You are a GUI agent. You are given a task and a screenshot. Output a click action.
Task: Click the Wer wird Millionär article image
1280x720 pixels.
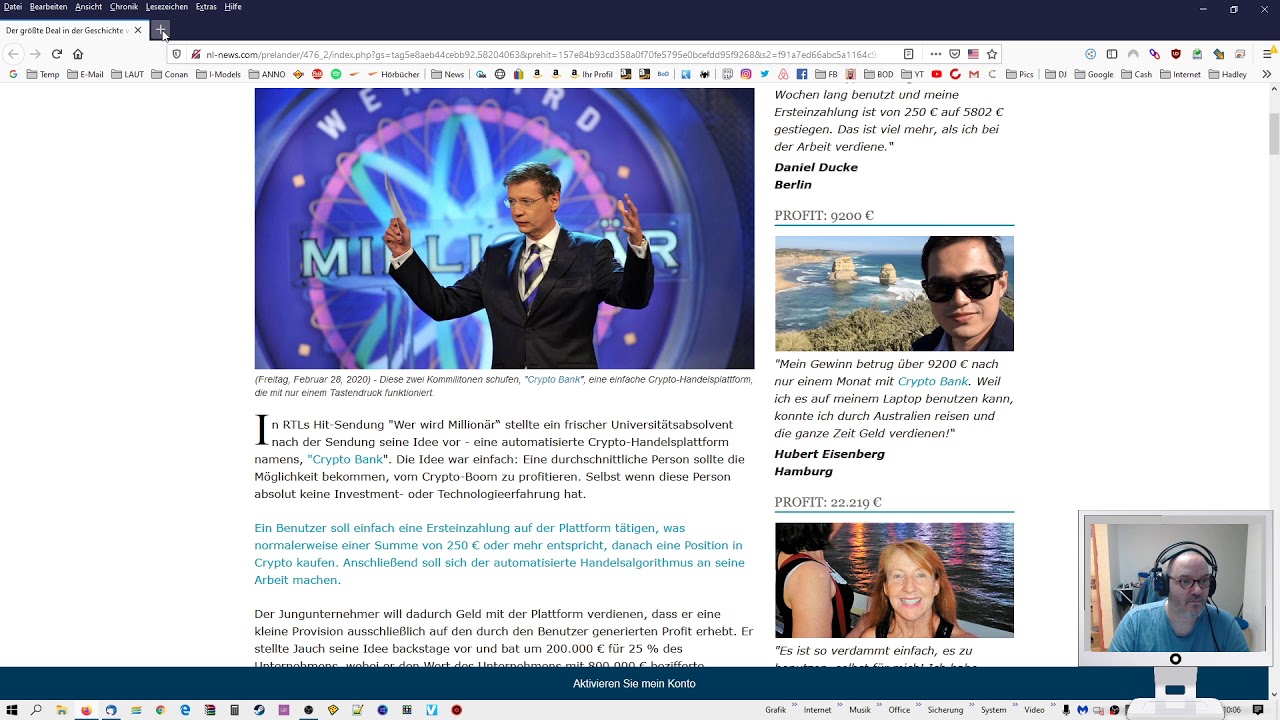coord(504,228)
